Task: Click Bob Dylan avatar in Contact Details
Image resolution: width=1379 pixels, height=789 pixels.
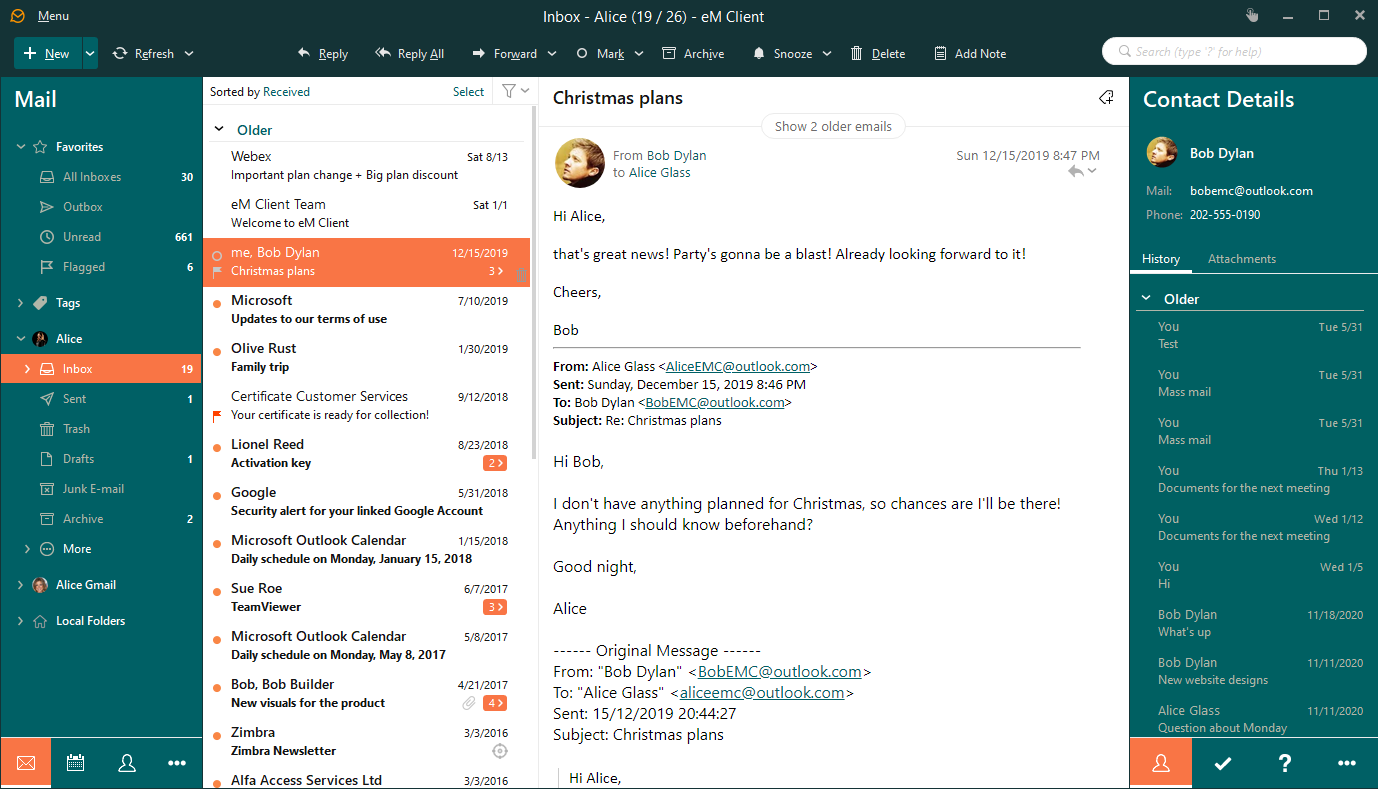Action: click(1161, 153)
